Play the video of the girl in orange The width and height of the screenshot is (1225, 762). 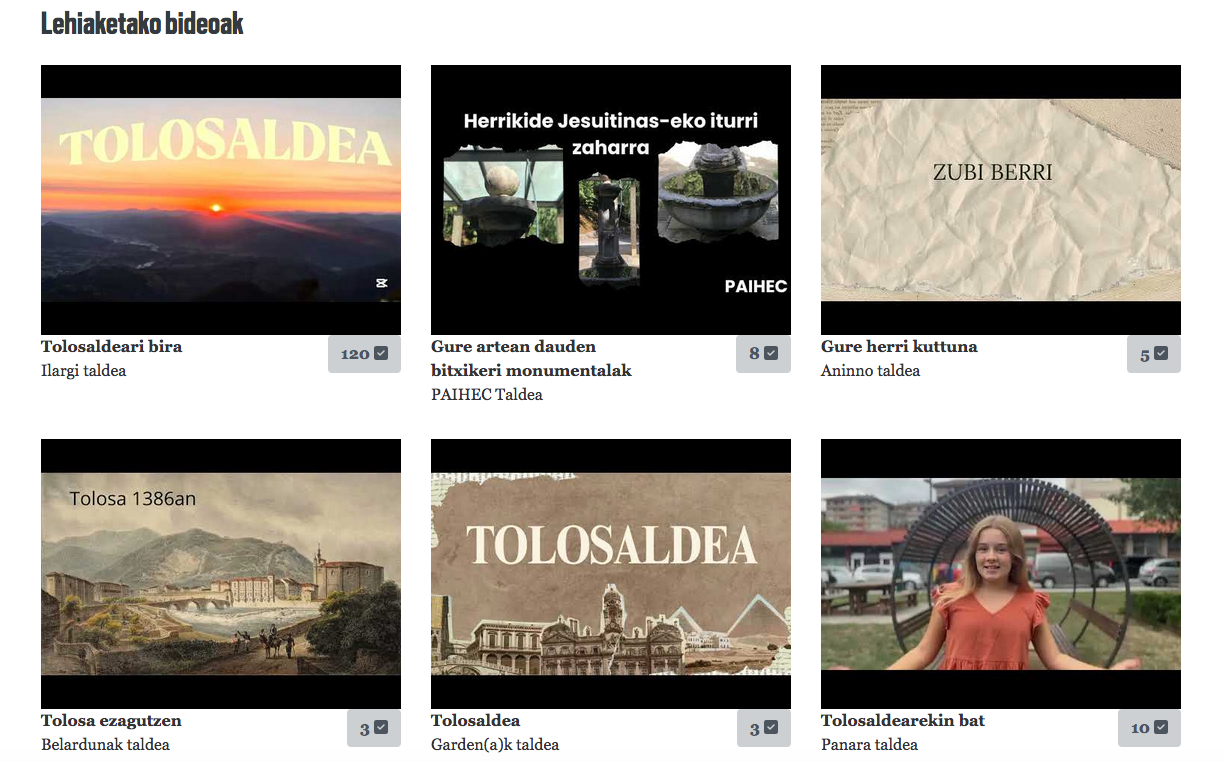tap(1001, 574)
